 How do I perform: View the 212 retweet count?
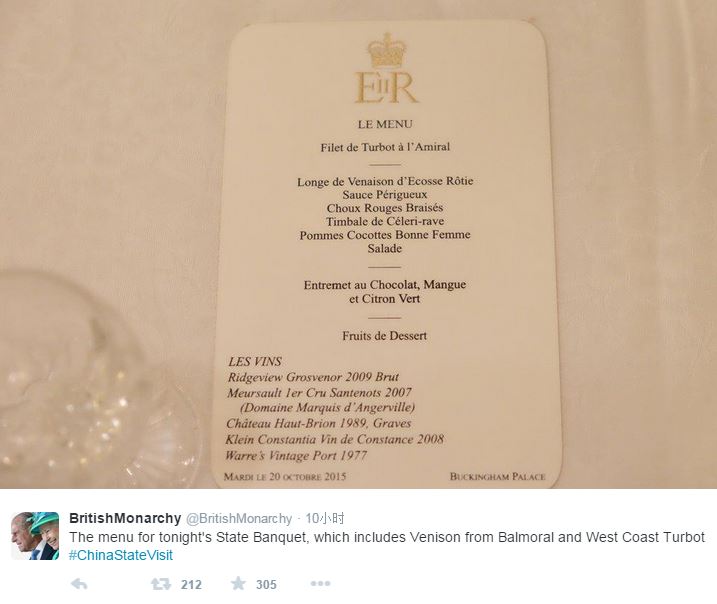pyautogui.click(x=191, y=585)
